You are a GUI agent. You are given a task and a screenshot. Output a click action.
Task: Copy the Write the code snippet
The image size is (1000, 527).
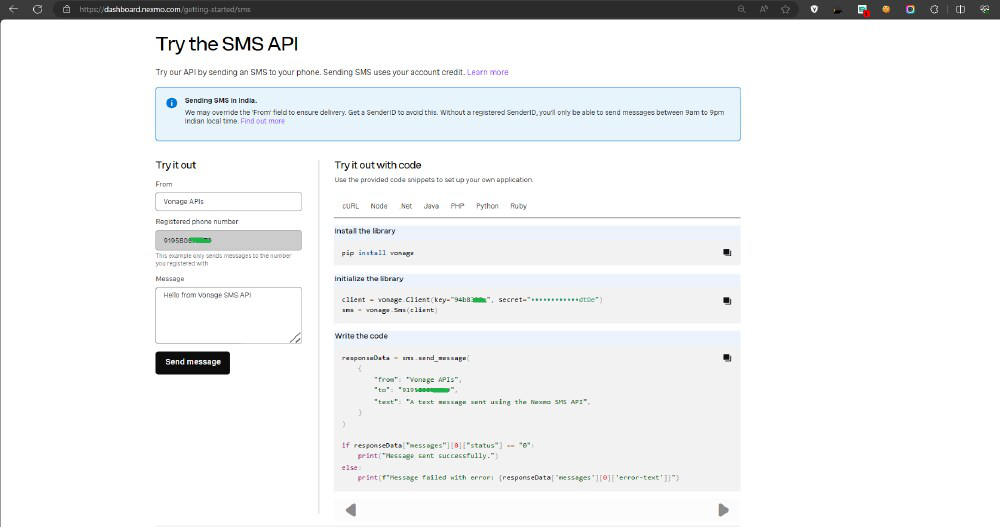(x=727, y=358)
